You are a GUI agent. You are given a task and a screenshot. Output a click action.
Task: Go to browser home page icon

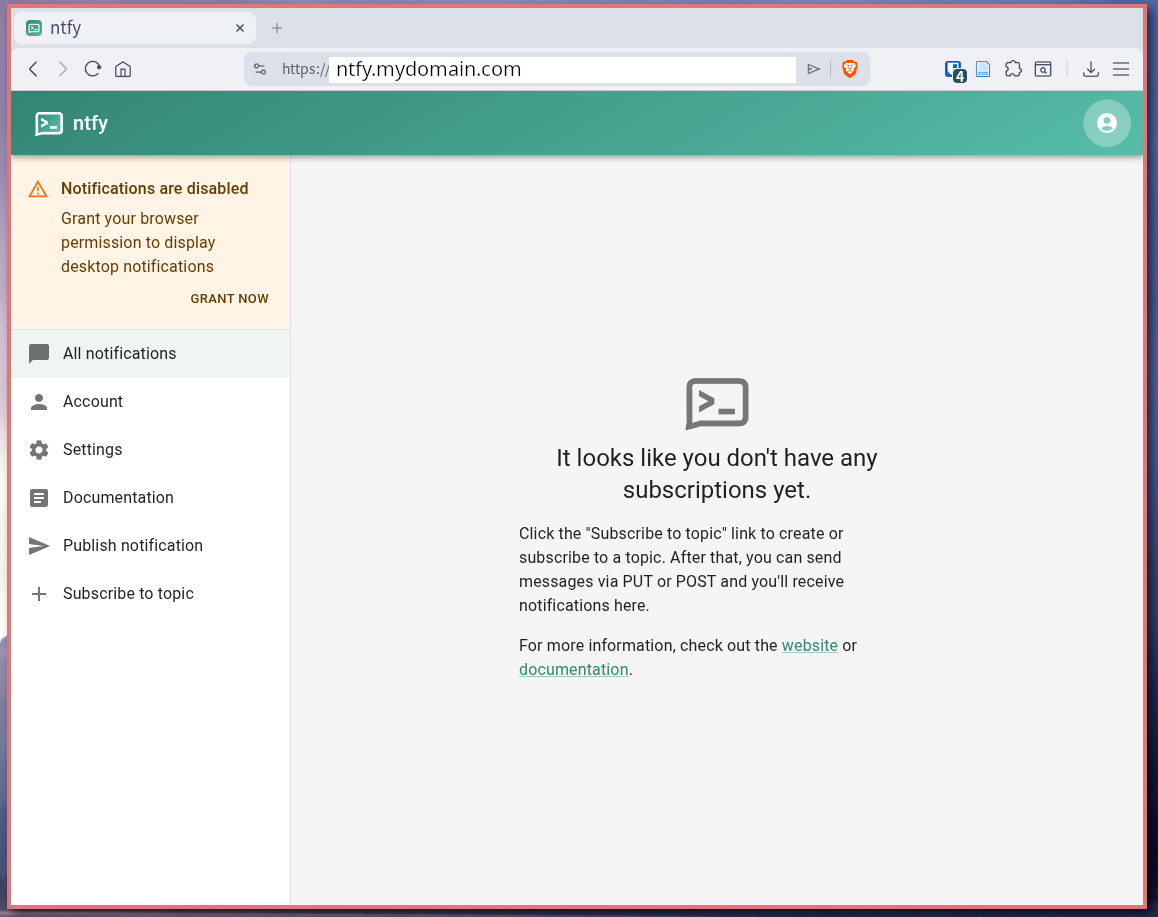[123, 69]
